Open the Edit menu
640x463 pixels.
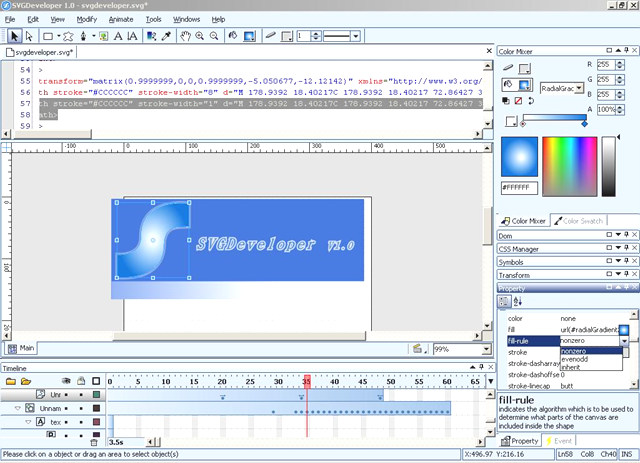pyautogui.click(x=33, y=19)
